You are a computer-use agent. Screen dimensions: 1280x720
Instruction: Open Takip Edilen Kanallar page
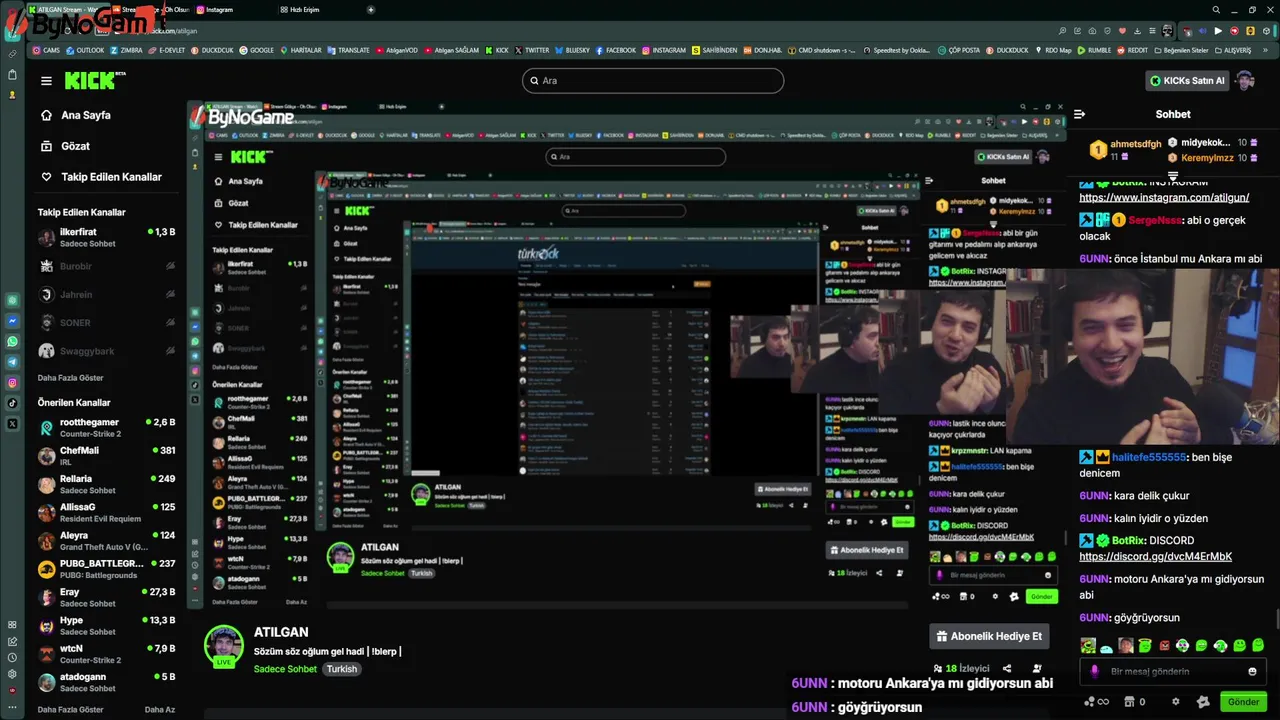pyautogui.click(x=100, y=177)
